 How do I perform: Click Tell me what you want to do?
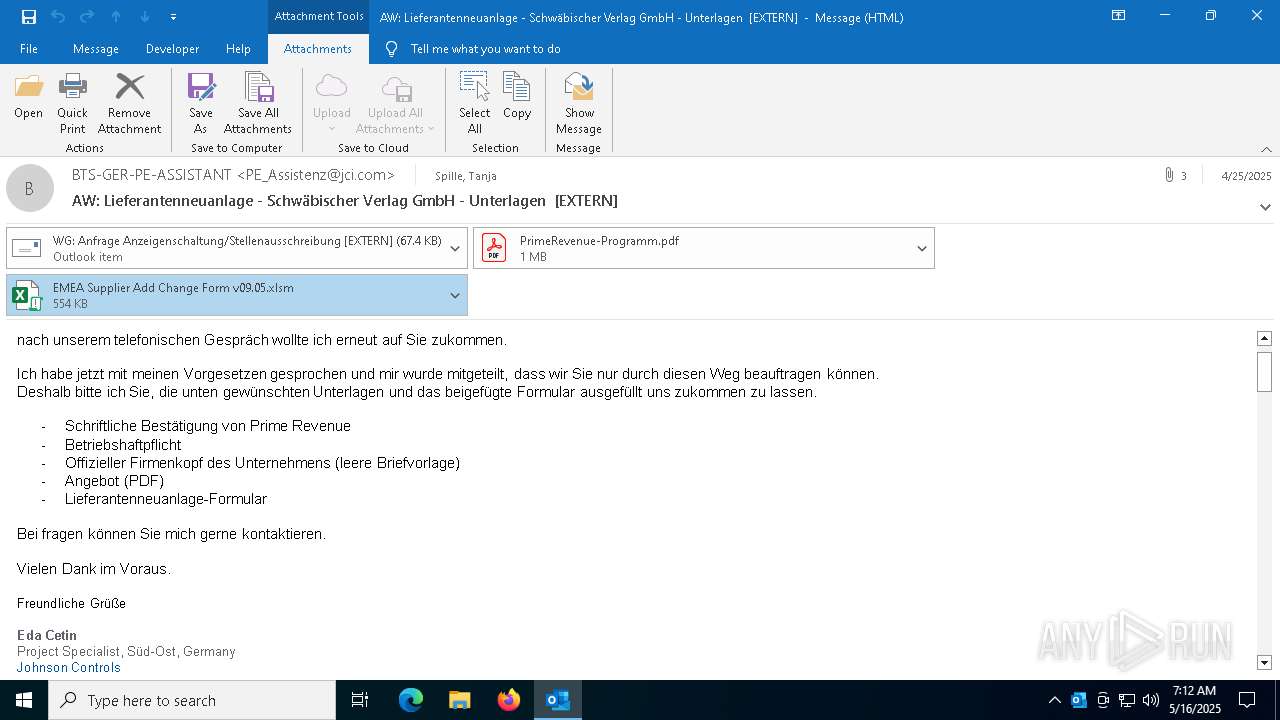485,49
